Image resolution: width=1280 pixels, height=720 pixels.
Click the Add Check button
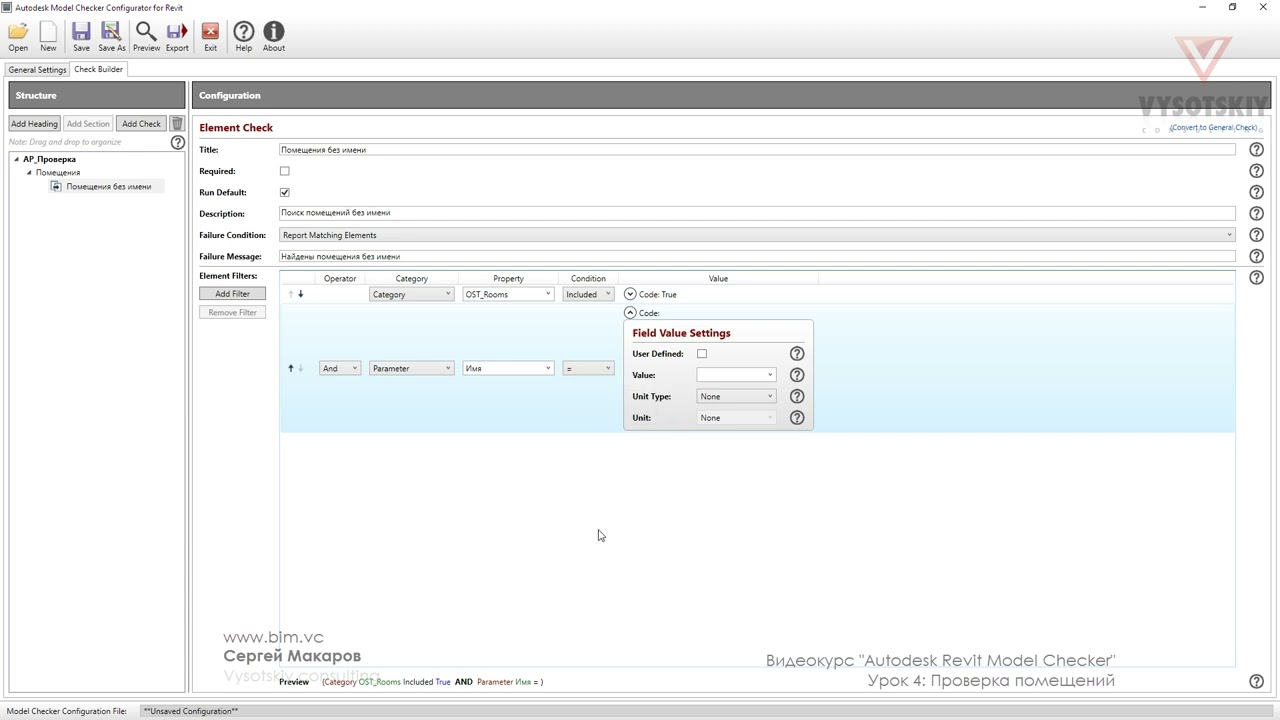(x=141, y=124)
